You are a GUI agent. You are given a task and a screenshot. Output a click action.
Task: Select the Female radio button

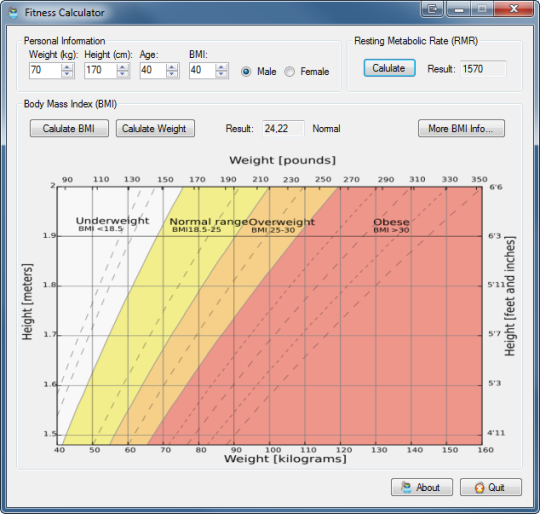(289, 72)
